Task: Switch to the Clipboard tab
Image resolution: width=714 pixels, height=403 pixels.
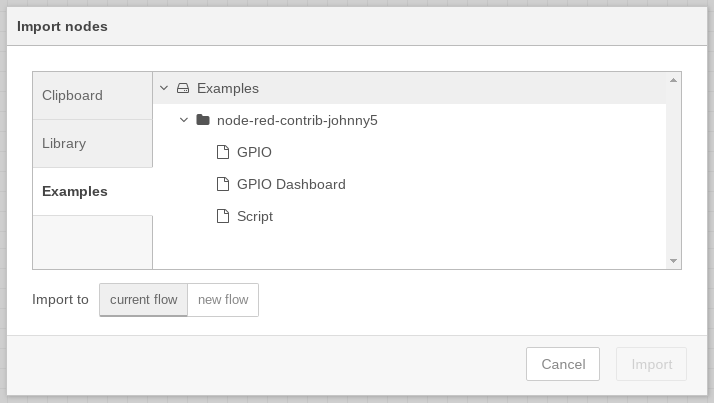Action: tap(92, 96)
